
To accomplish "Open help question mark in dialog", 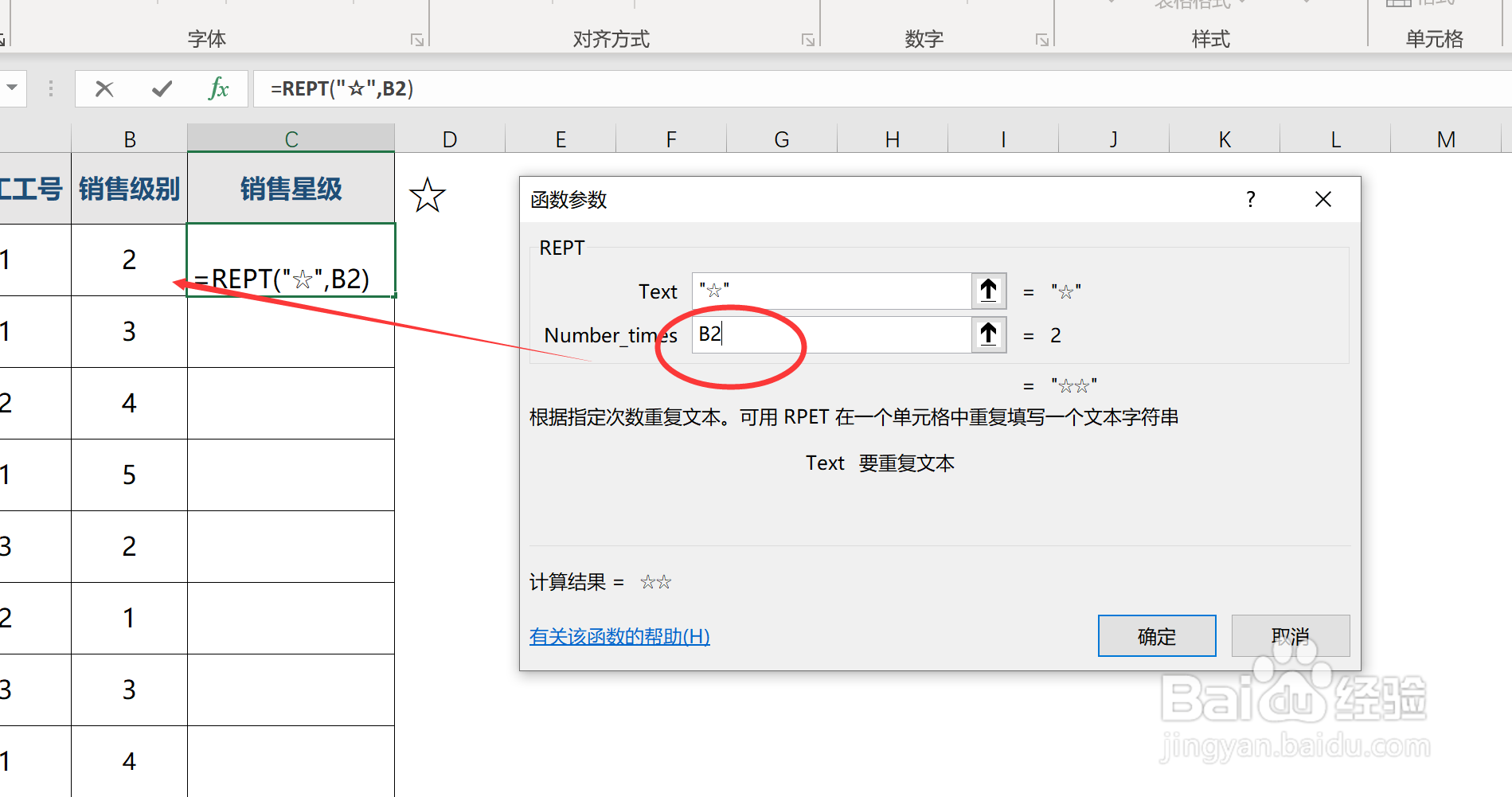I will 1251,199.
